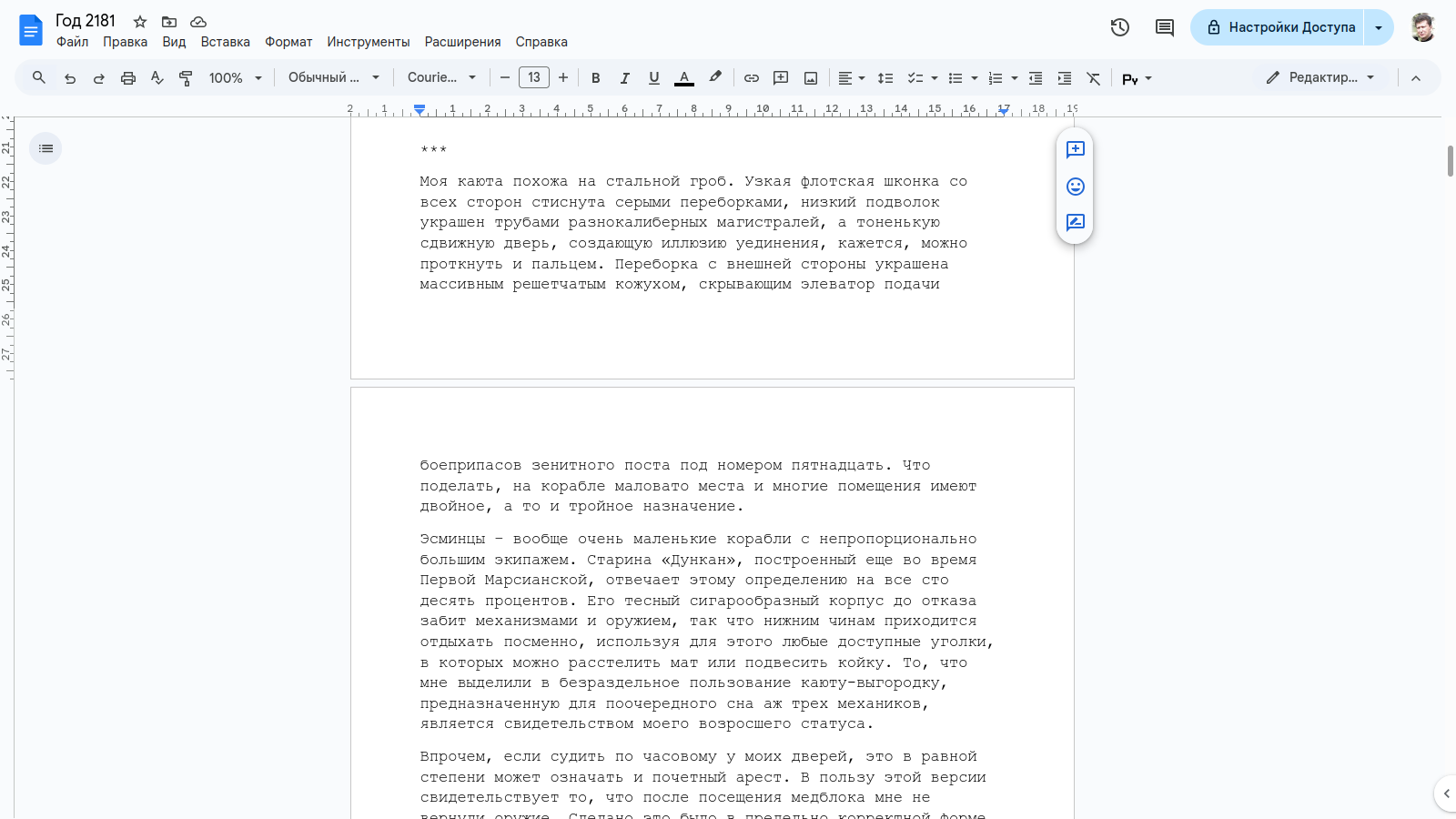The height and width of the screenshot is (819, 1456).
Task: Toggle bold formatting
Action: point(596,78)
